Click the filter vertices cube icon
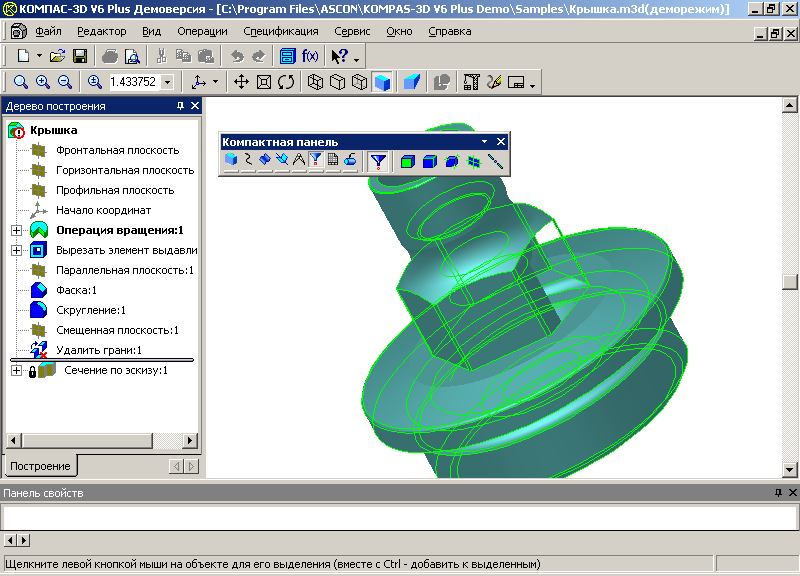This screenshot has height=576, width=800. [x=452, y=162]
